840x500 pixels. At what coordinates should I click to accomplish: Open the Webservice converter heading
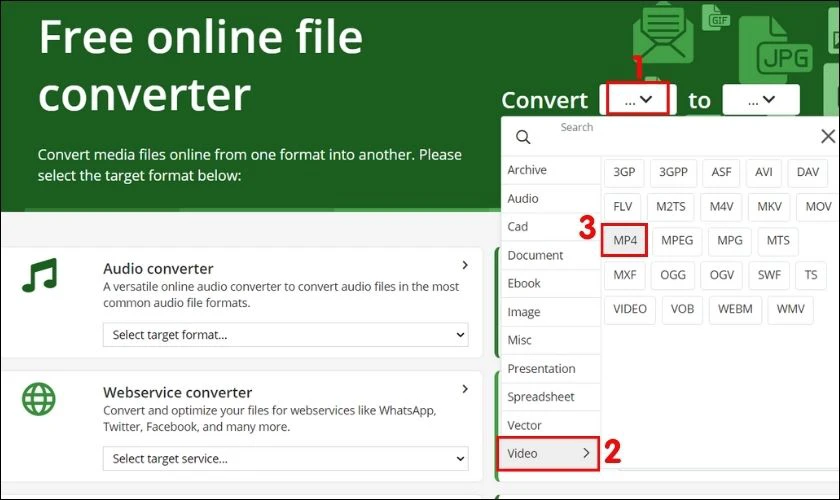click(x=177, y=392)
